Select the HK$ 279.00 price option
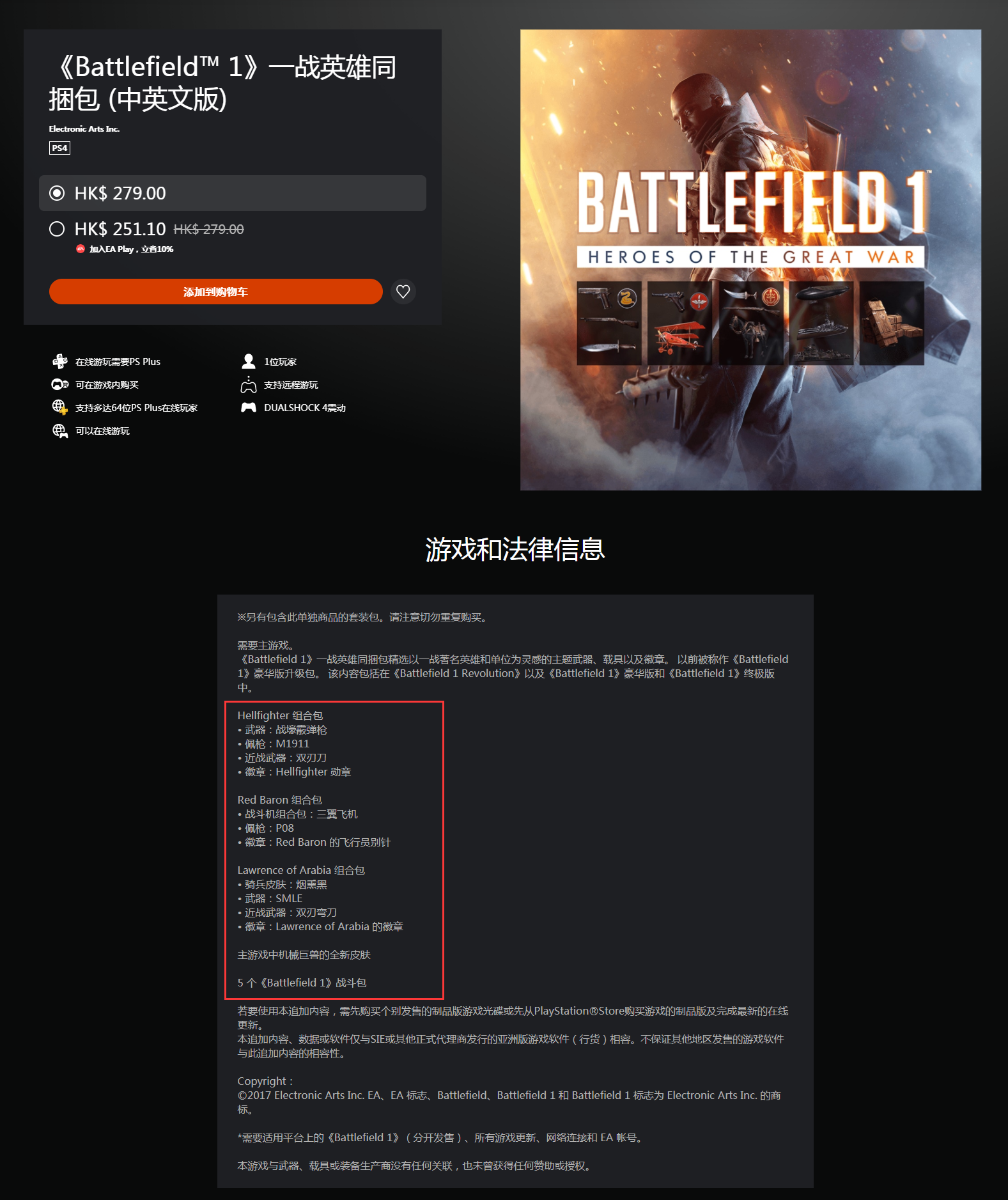 tap(233, 193)
